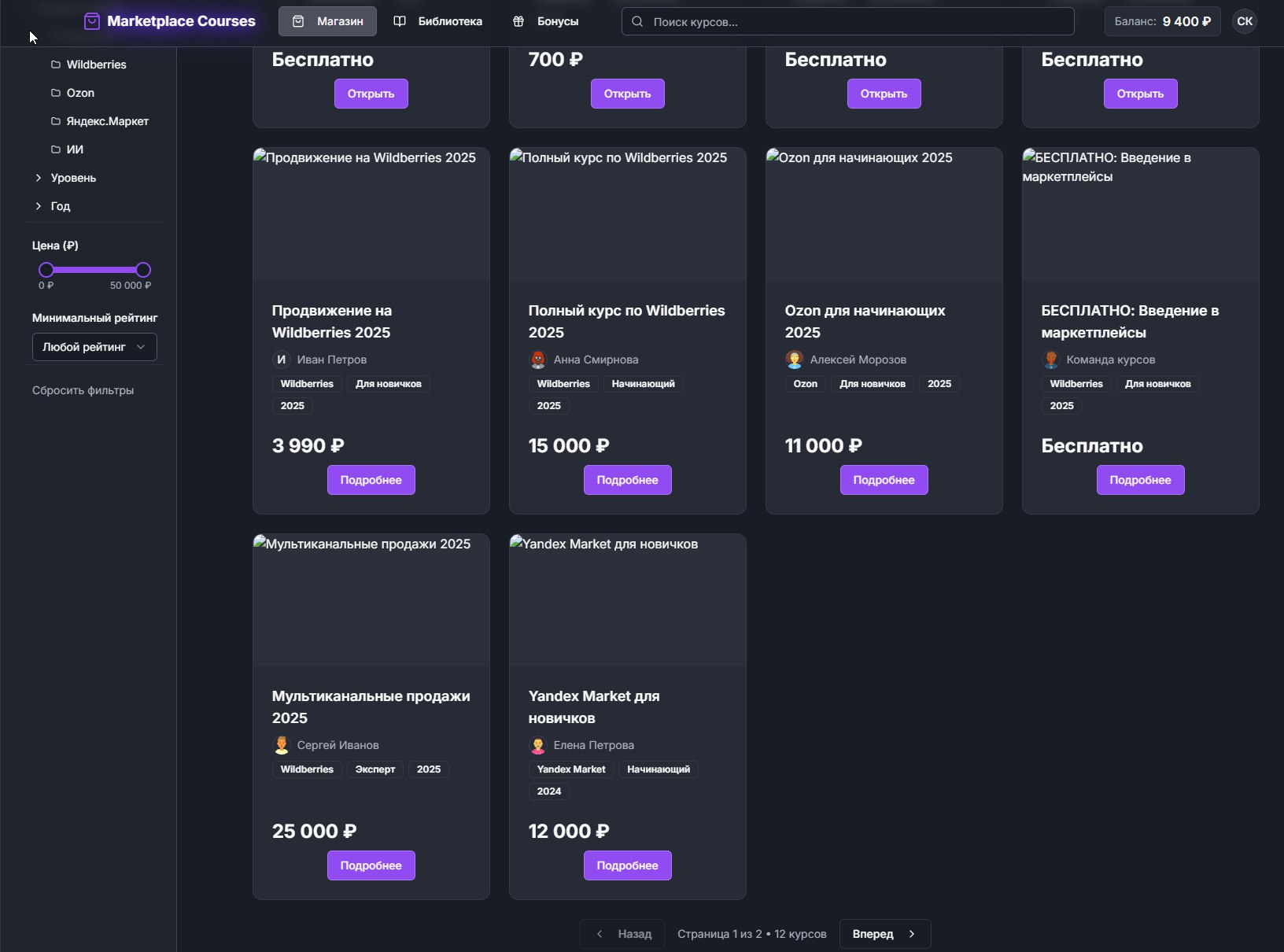
Task: Click Елена Петрова author avatar
Action: [538, 745]
